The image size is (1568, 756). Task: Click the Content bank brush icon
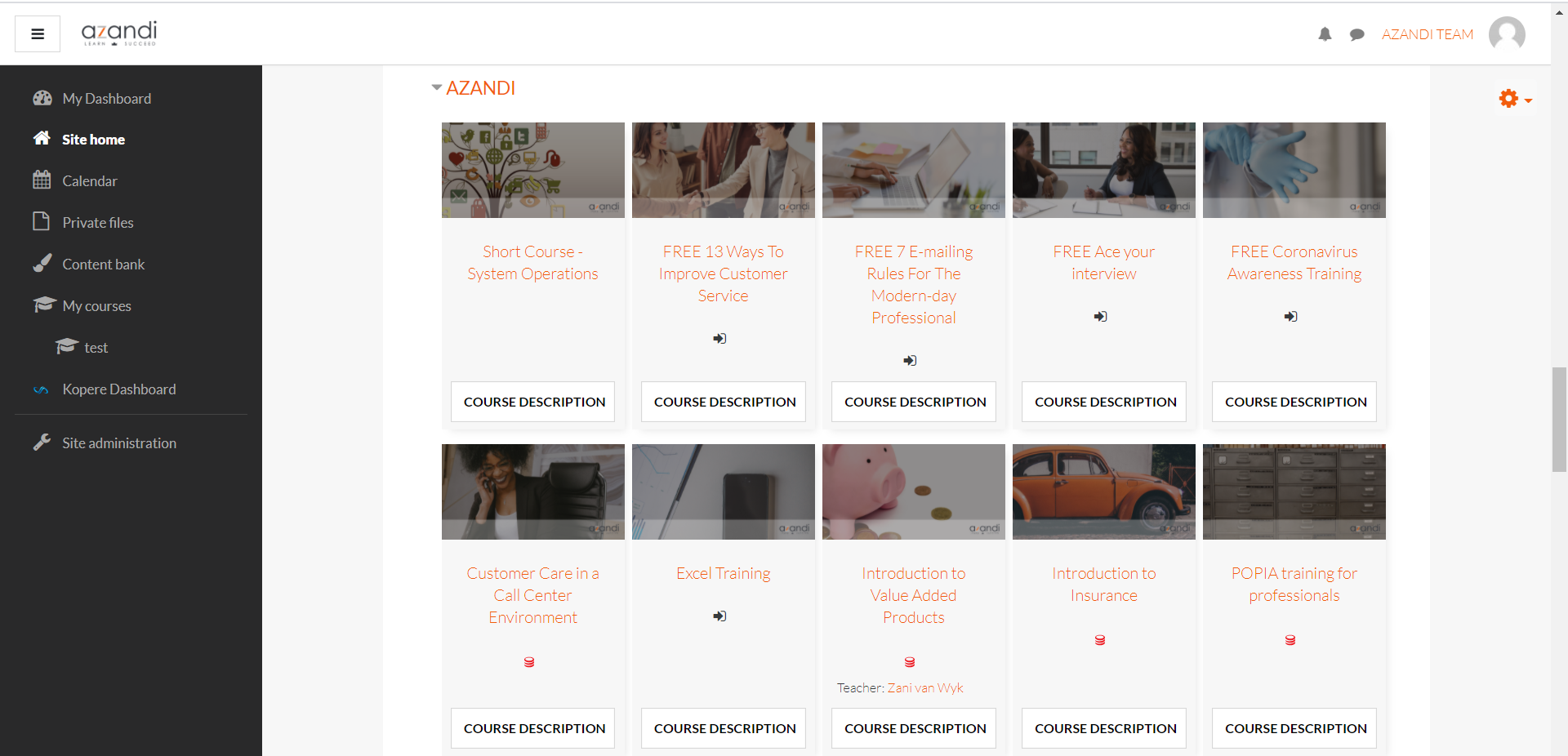42,263
